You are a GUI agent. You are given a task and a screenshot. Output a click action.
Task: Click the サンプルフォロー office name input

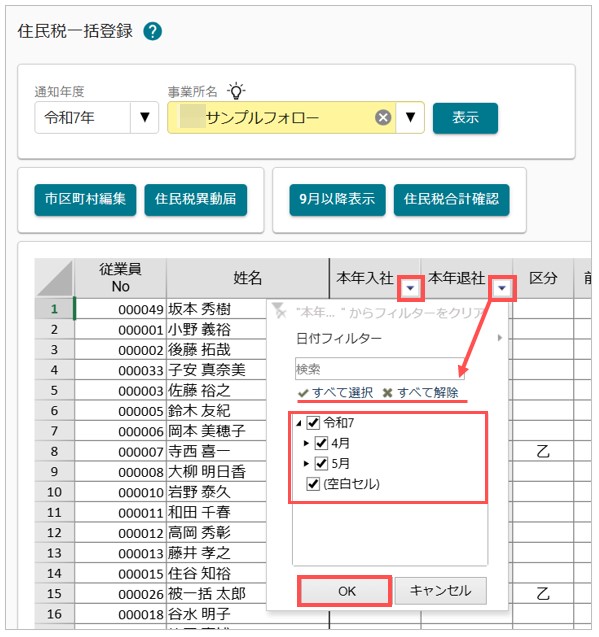pyautogui.click(x=280, y=118)
